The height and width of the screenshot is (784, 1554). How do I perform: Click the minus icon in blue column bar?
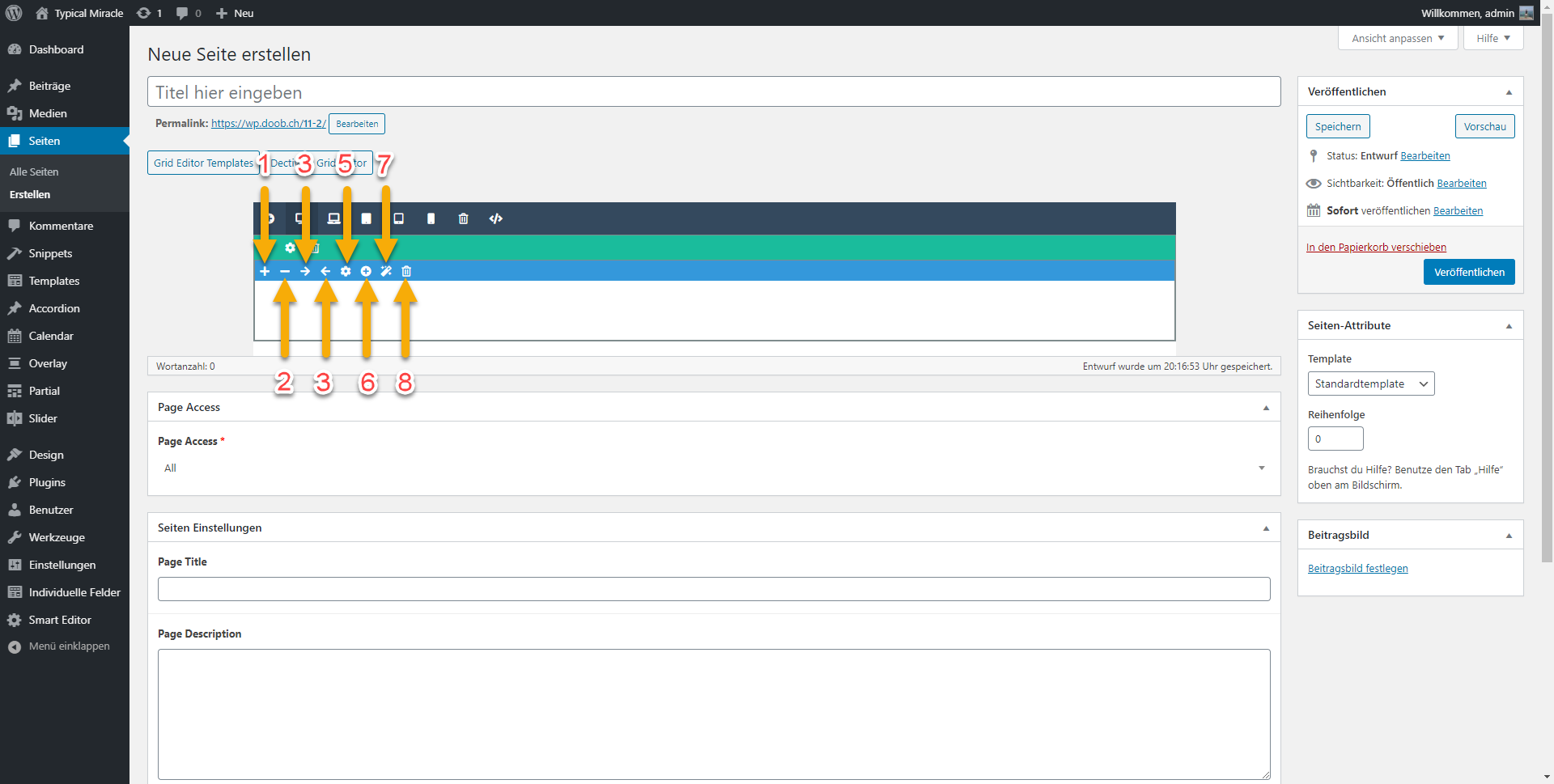(285, 271)
